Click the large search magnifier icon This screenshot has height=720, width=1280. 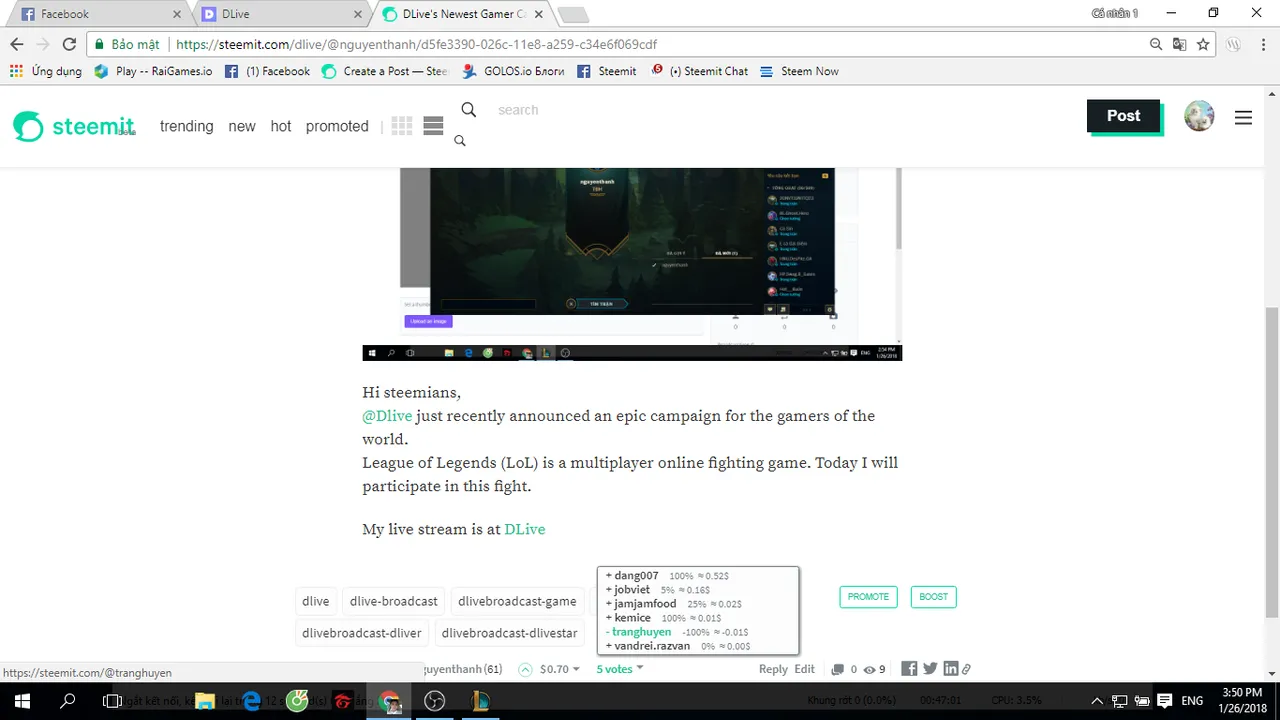468,109
